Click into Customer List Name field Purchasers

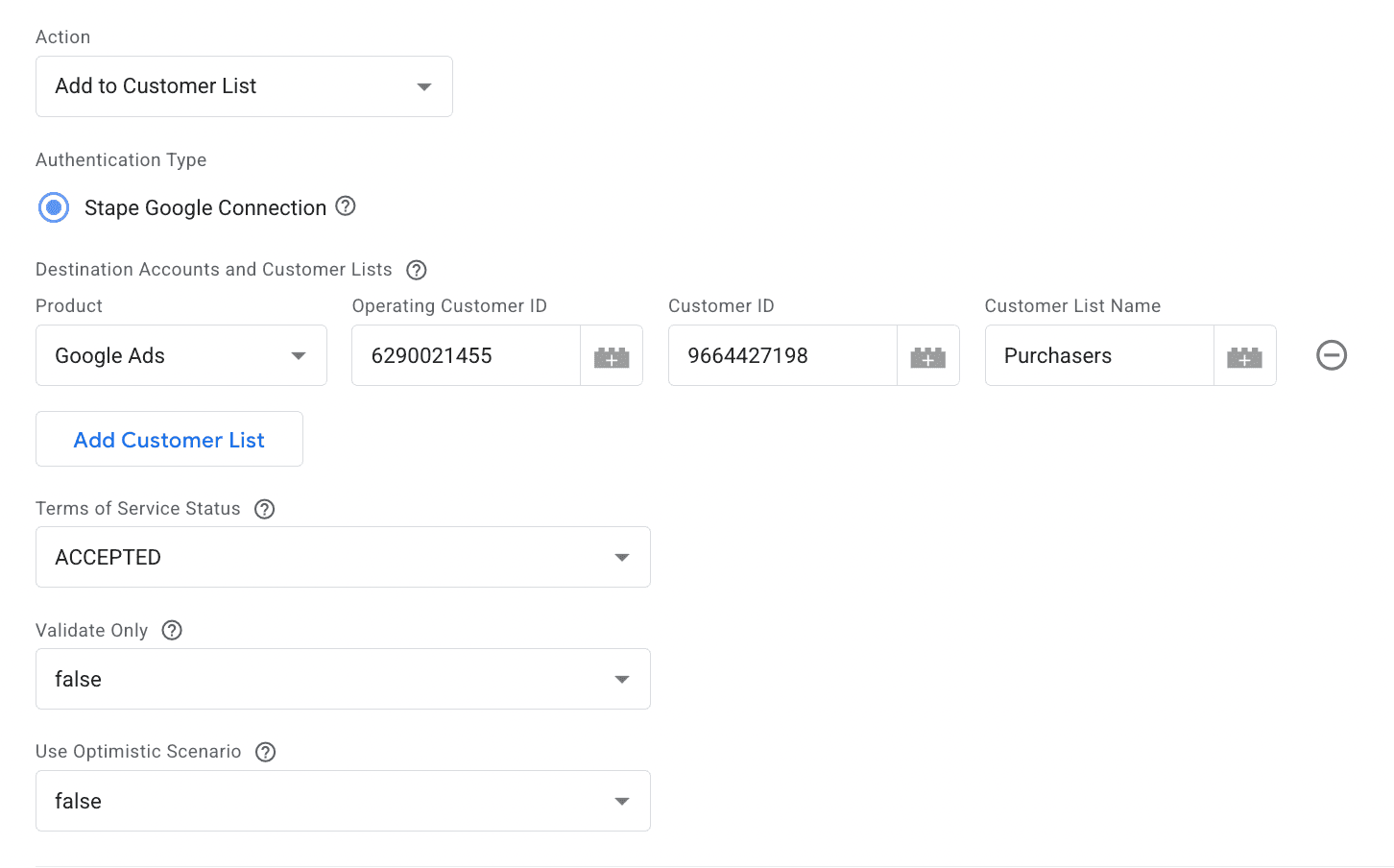click(1099, 355)
